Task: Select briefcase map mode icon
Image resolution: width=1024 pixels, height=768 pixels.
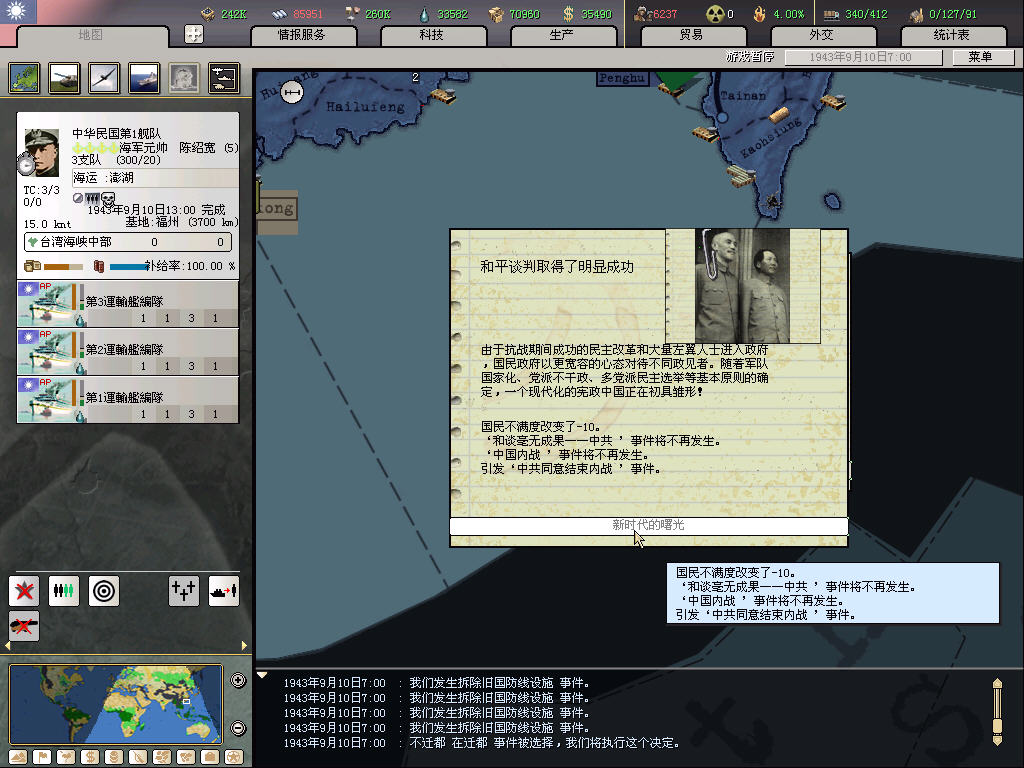Action: tap(210, 758)
